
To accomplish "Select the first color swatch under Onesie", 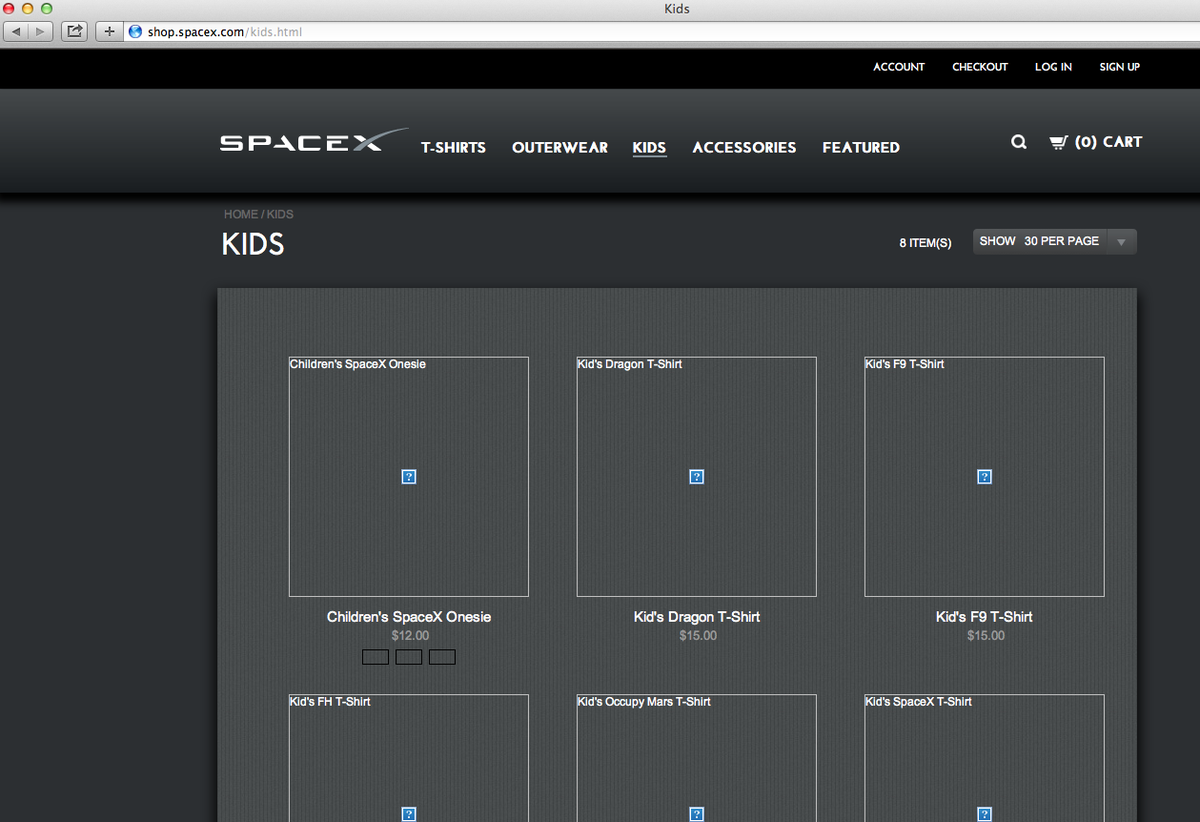I will (x=375, y=657).
